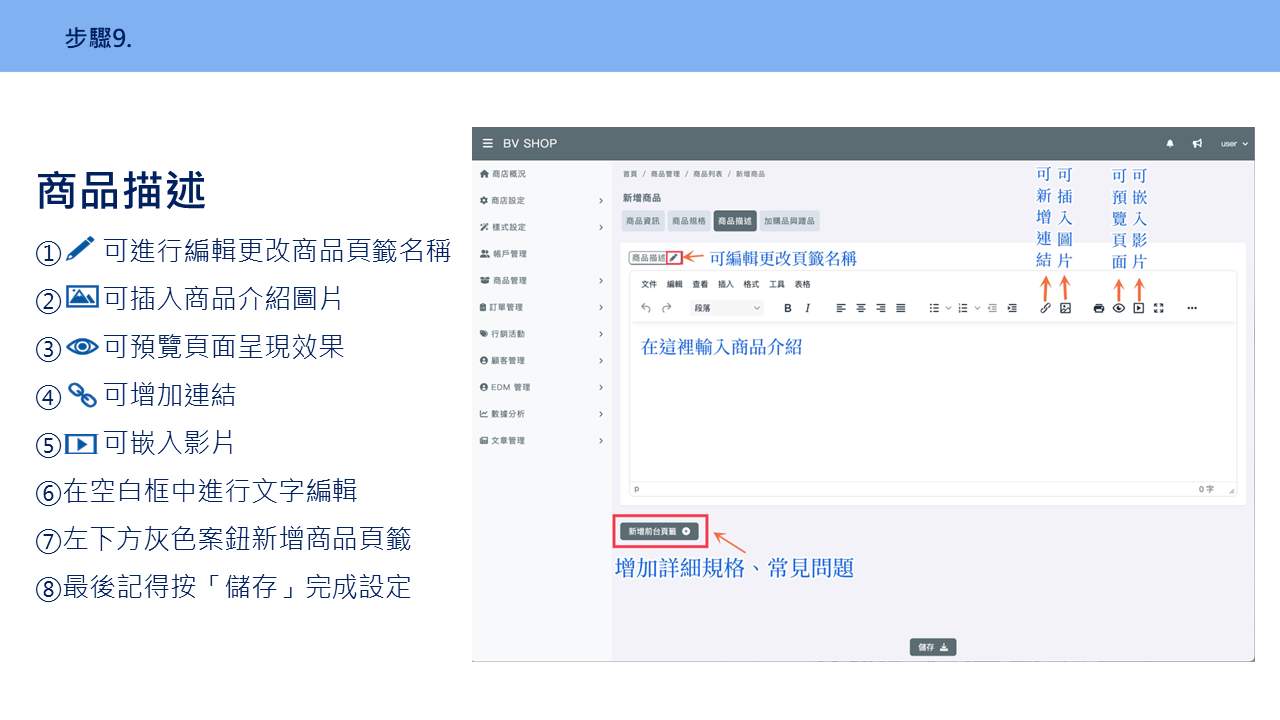Open the user account dropdown
This screenshot has height=720, width=1280.
pyautogui.click(x=1234, y=144)
